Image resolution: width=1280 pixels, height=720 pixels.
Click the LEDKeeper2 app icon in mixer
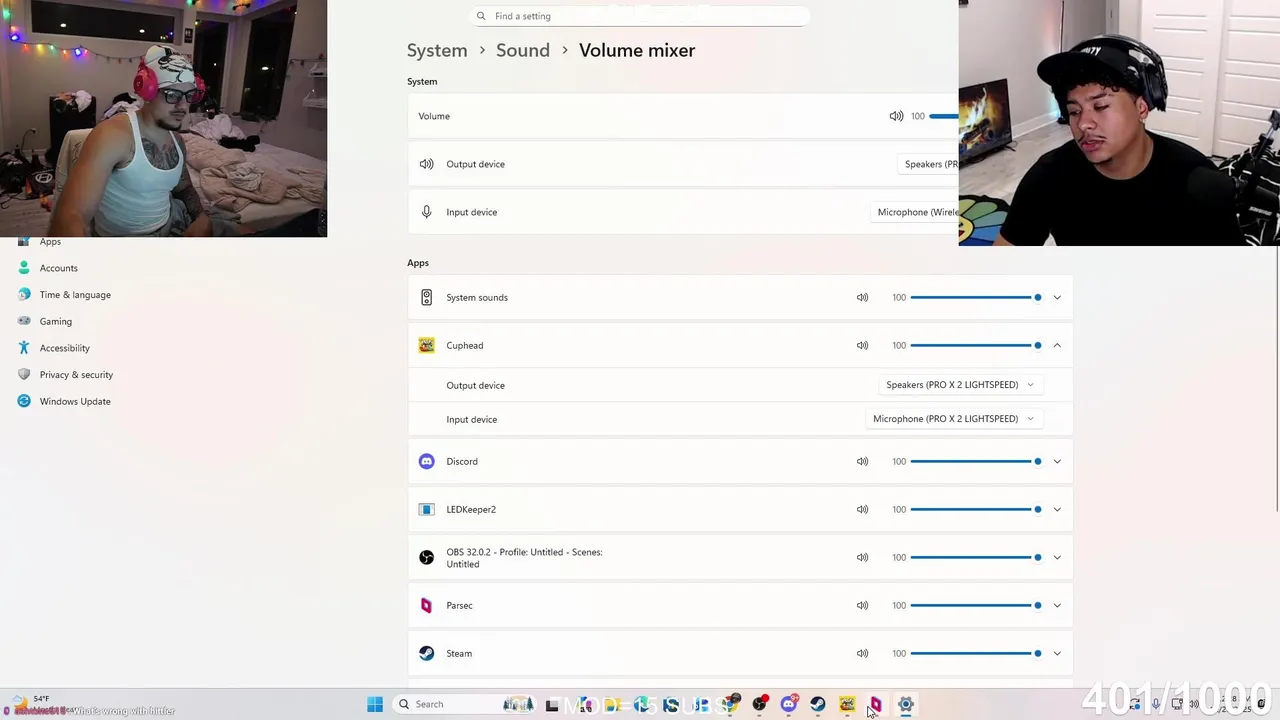pos(427,509)
